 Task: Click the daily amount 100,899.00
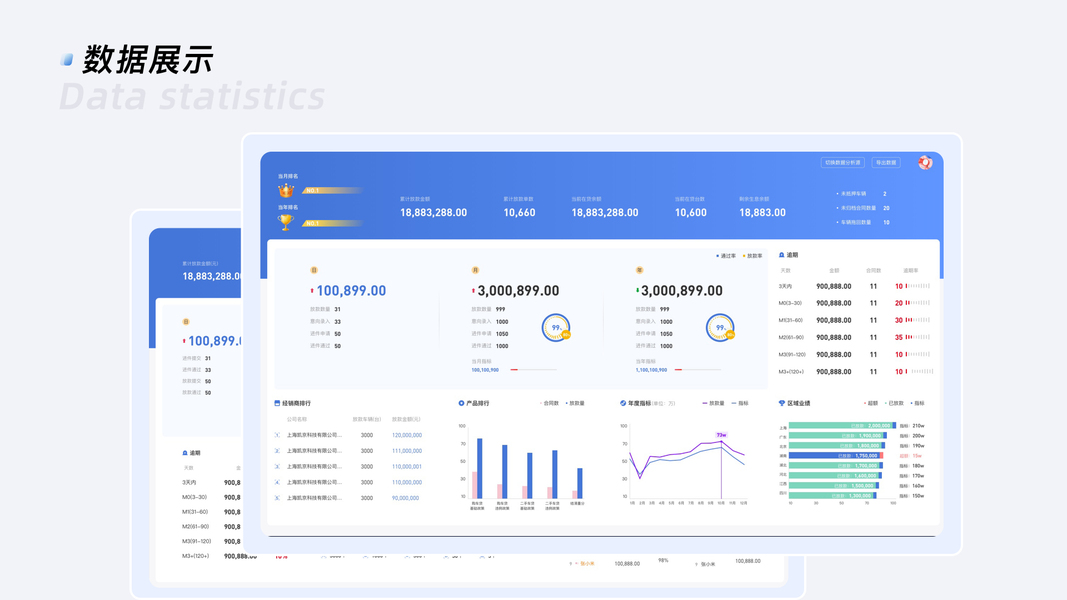pos(351,290)
